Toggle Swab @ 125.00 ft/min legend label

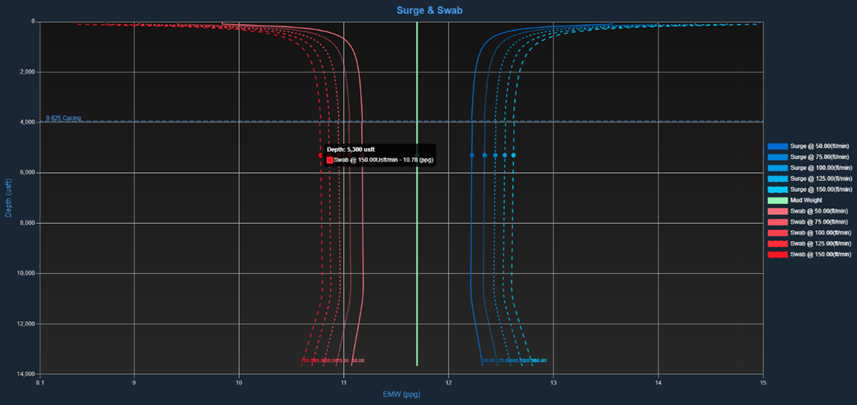pyautogui.click(x=820, y=243)
